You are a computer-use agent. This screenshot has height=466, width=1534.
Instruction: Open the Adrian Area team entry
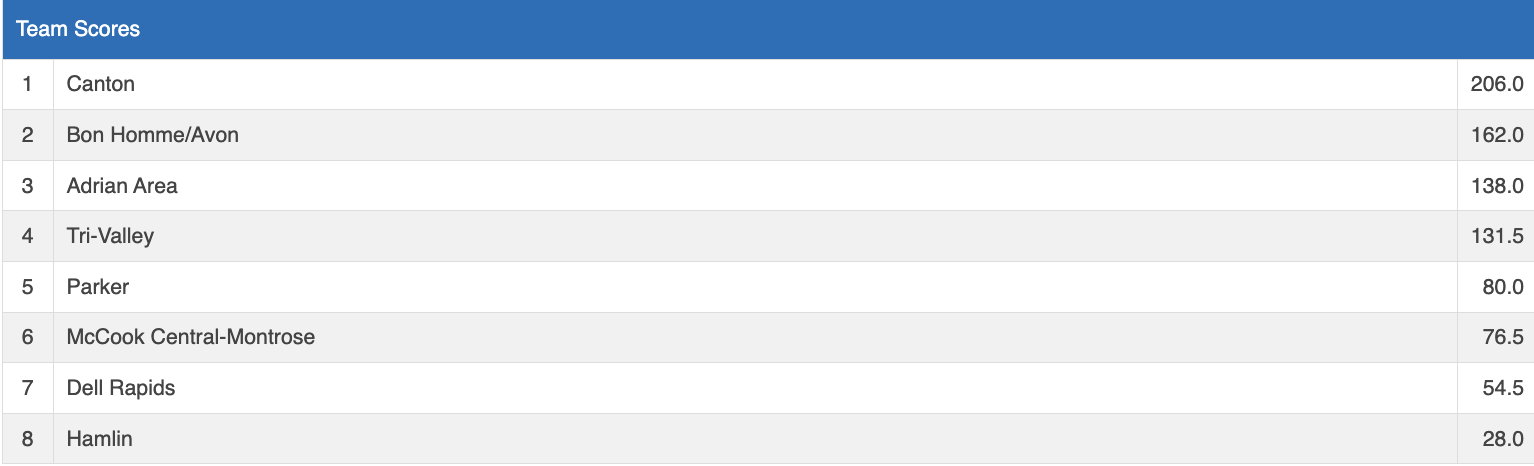point(122,185)
